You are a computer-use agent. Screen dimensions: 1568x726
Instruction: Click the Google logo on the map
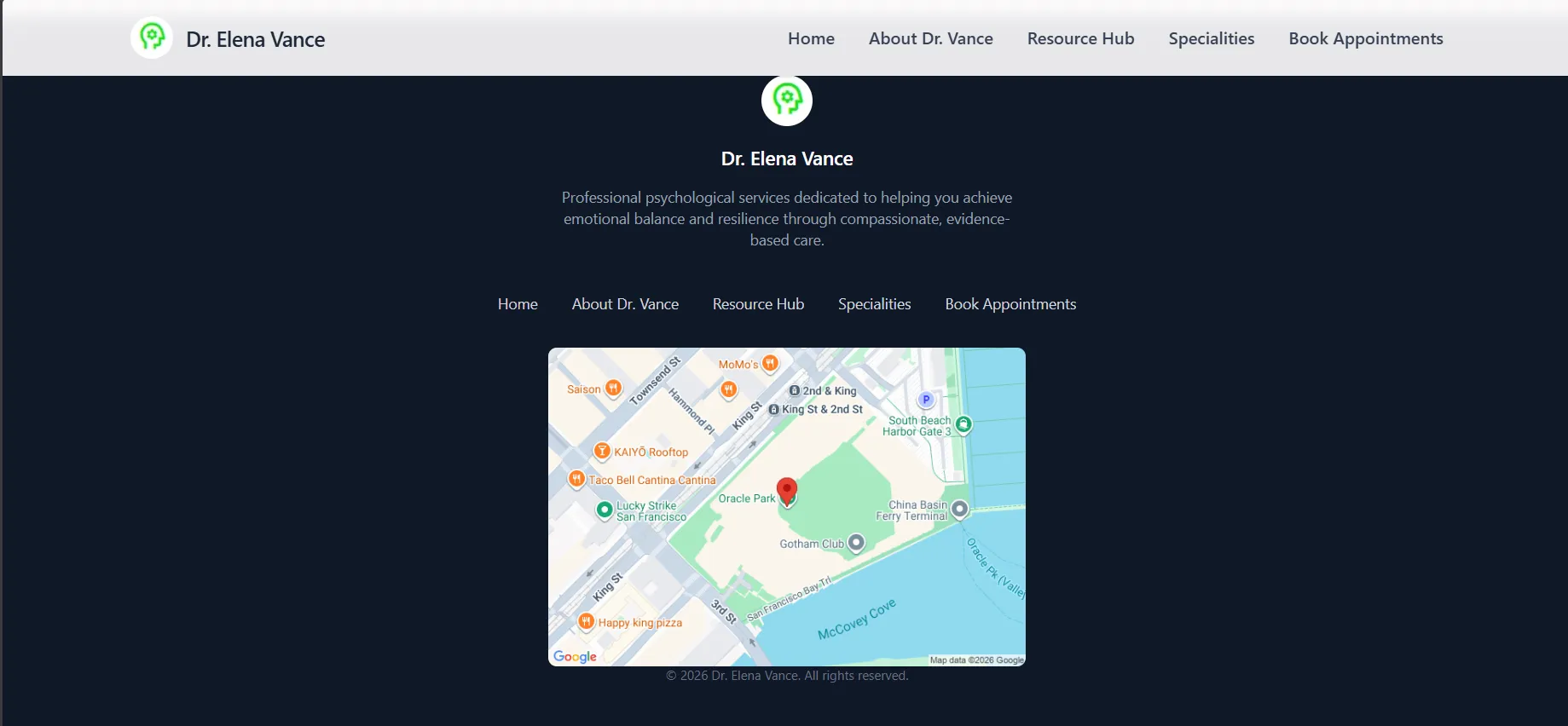pos(575,656)
